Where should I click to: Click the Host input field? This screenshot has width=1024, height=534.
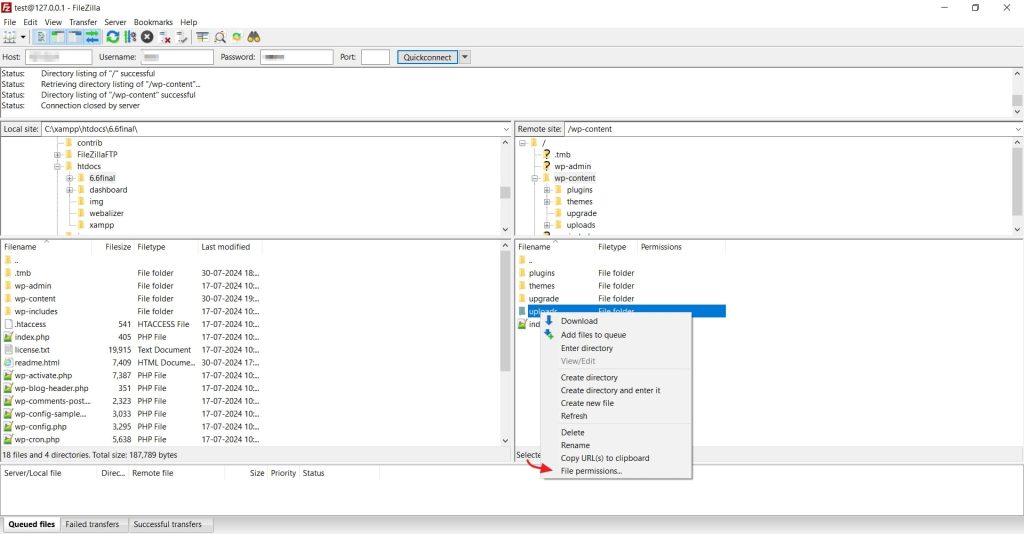coord(58,57)
